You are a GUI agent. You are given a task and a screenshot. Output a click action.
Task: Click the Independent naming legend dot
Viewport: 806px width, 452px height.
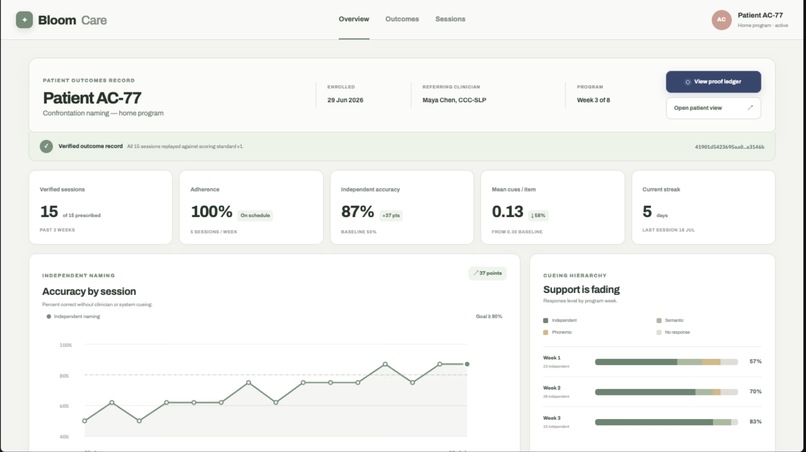(x=49, y=317)
